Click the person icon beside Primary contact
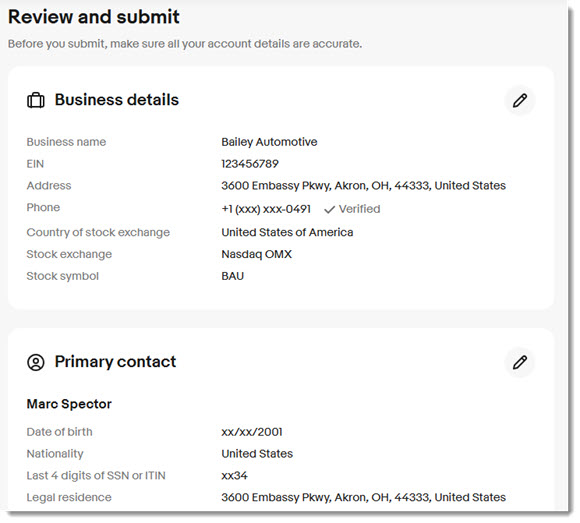This screenshot has height=523, width=580. point(36,362)
